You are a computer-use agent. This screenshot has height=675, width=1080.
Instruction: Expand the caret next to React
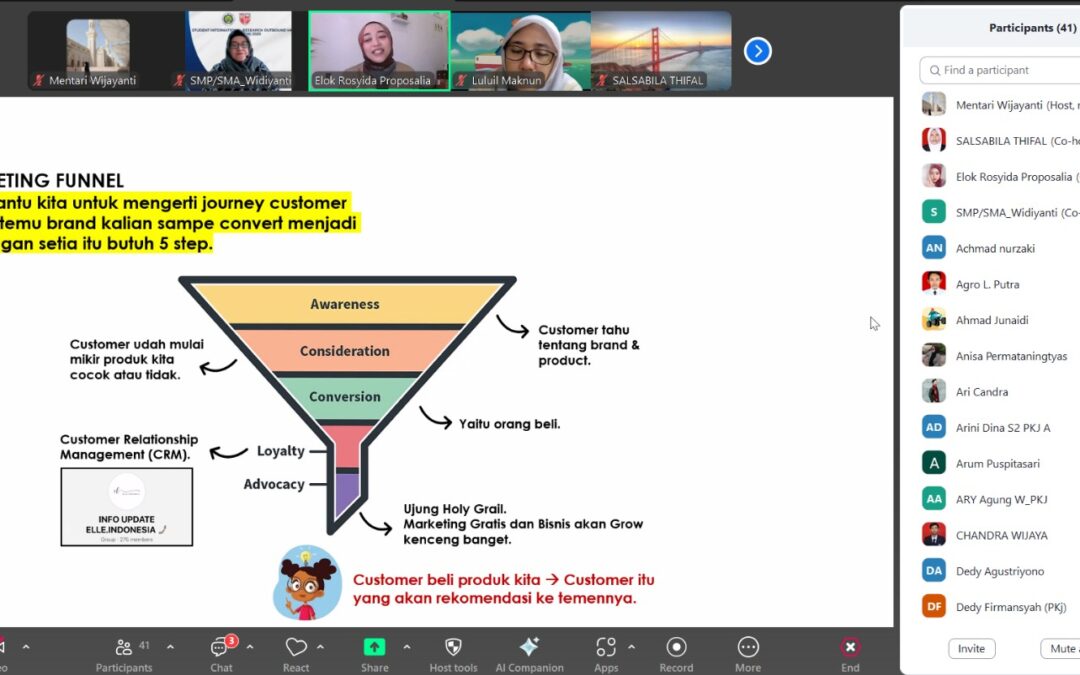[320, 647]
